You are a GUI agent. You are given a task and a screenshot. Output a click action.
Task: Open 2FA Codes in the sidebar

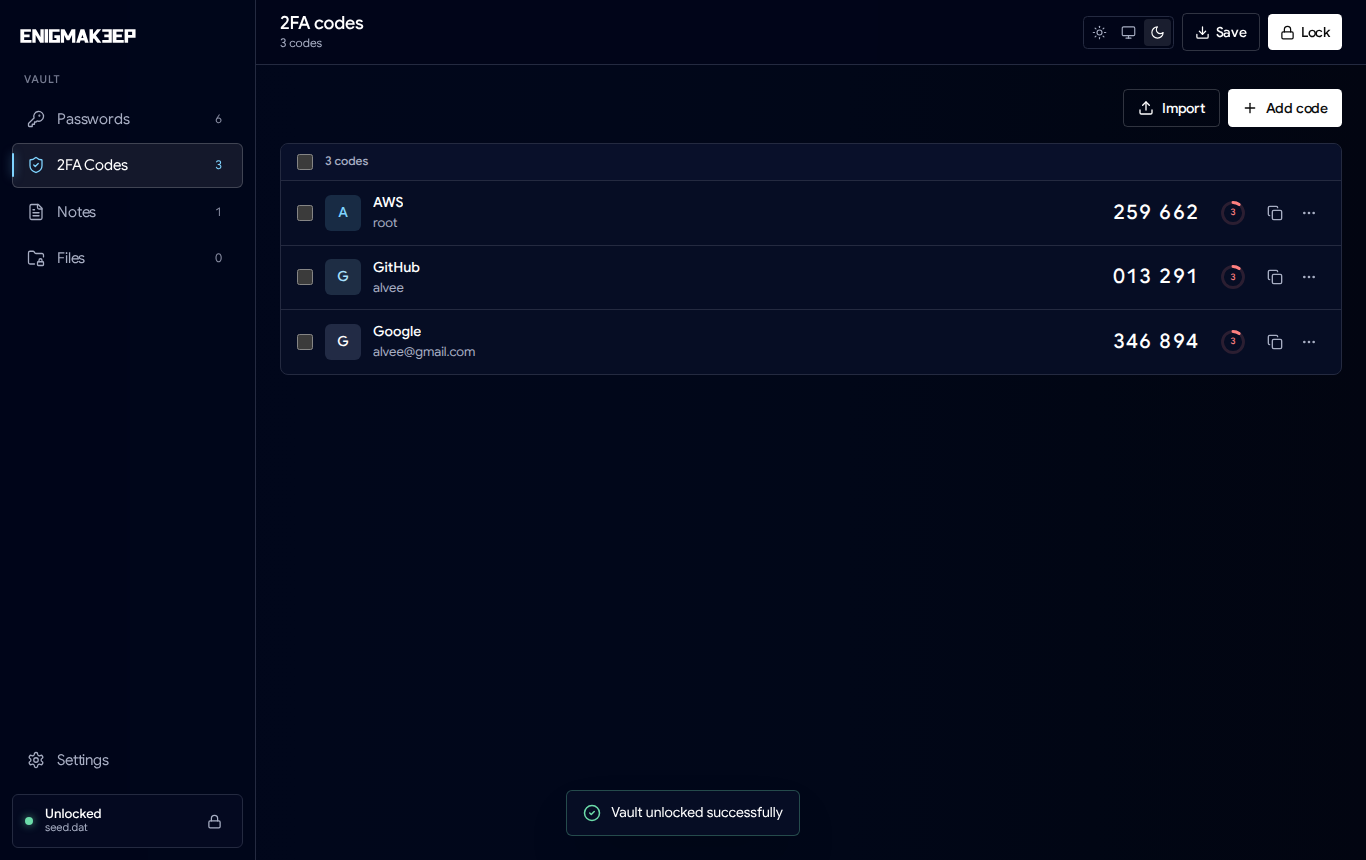tap(127, 165)
